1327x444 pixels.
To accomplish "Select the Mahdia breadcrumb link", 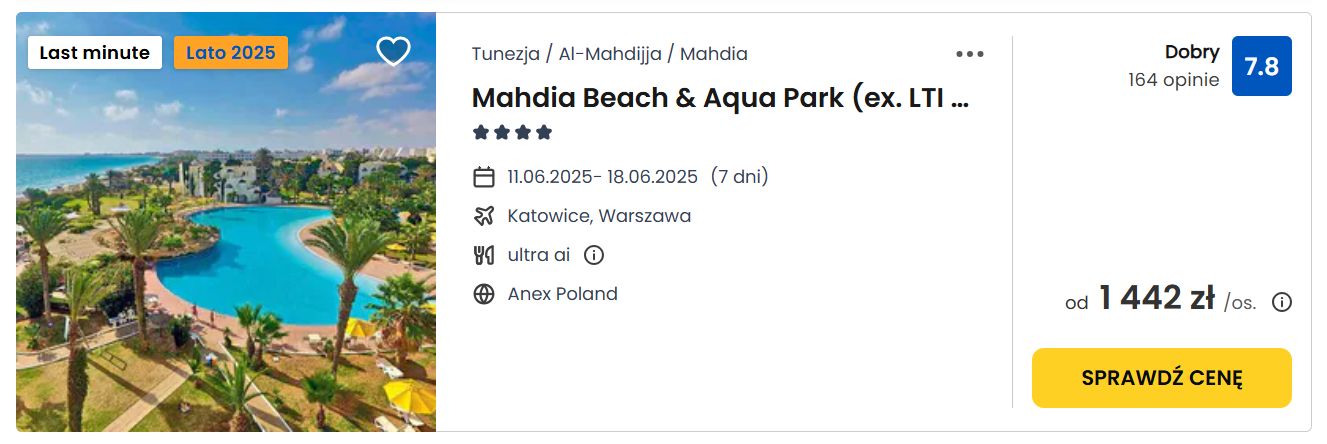I will coord(714,54).
